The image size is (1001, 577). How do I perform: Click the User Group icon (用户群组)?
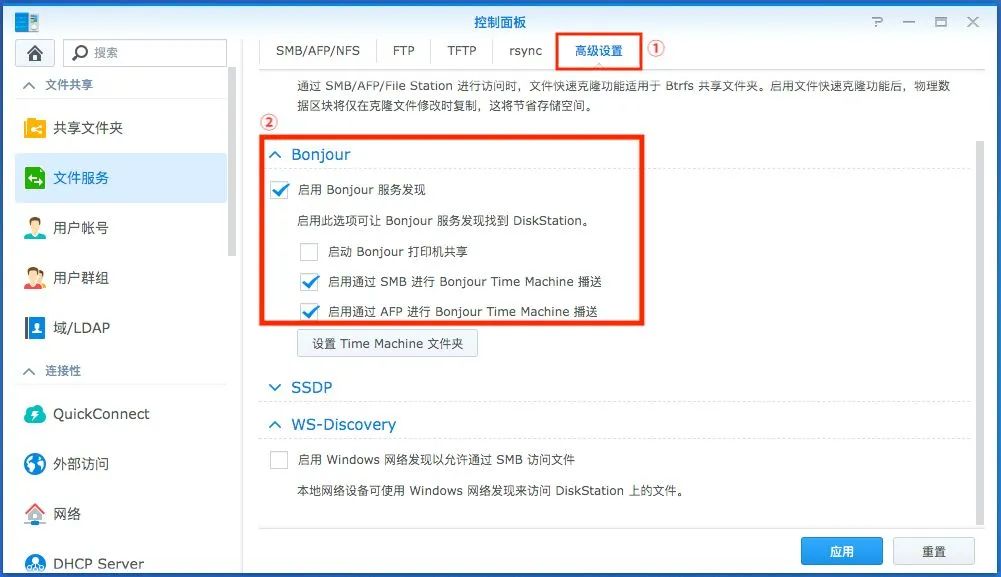click(x=34, y=278)
